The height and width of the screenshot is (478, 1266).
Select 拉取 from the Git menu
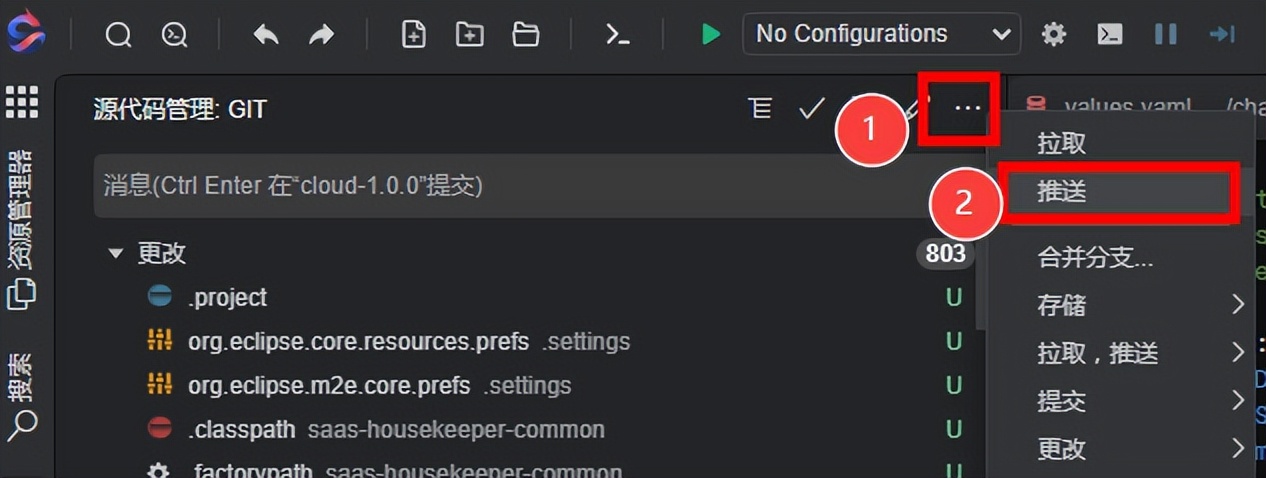click(1062, 144)
